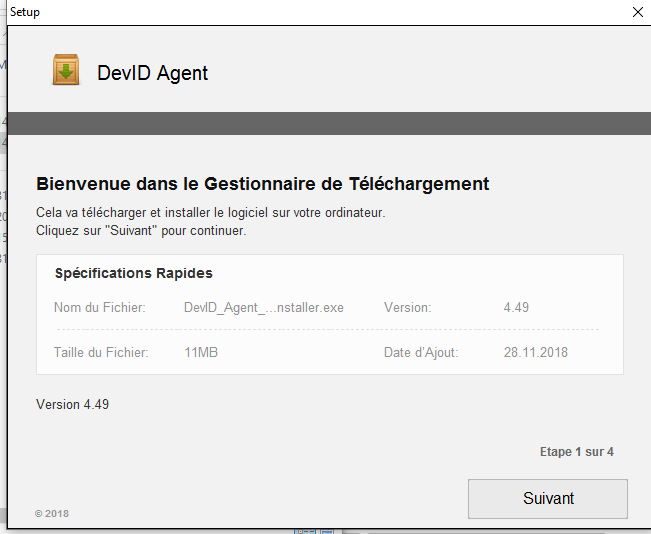Click the DevID Agent title text
Image resolution: width=651 pixels, height=534 pixels.
click(152, 73)
